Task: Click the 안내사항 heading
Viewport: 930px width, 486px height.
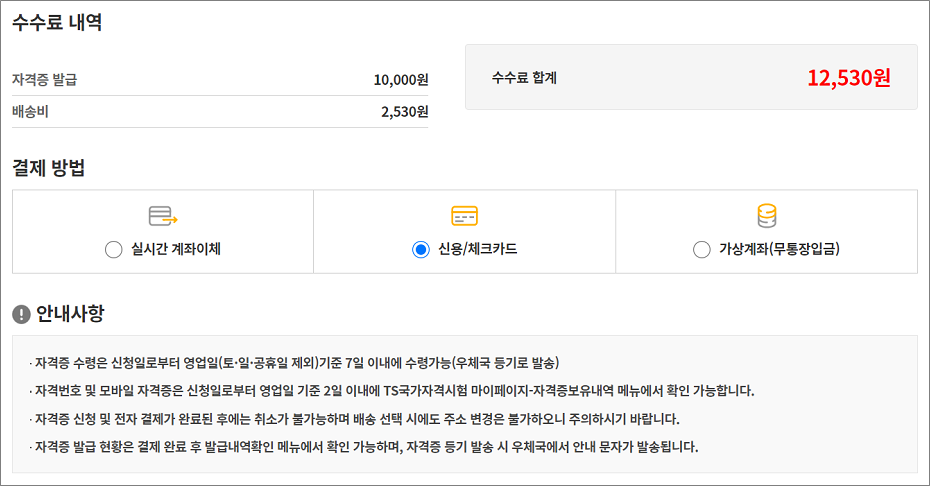Action: (70, 313)
